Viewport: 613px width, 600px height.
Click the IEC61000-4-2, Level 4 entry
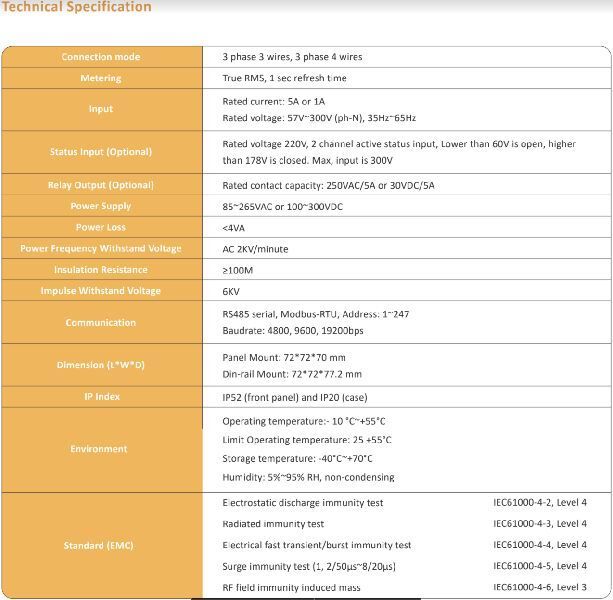[540, 503]
